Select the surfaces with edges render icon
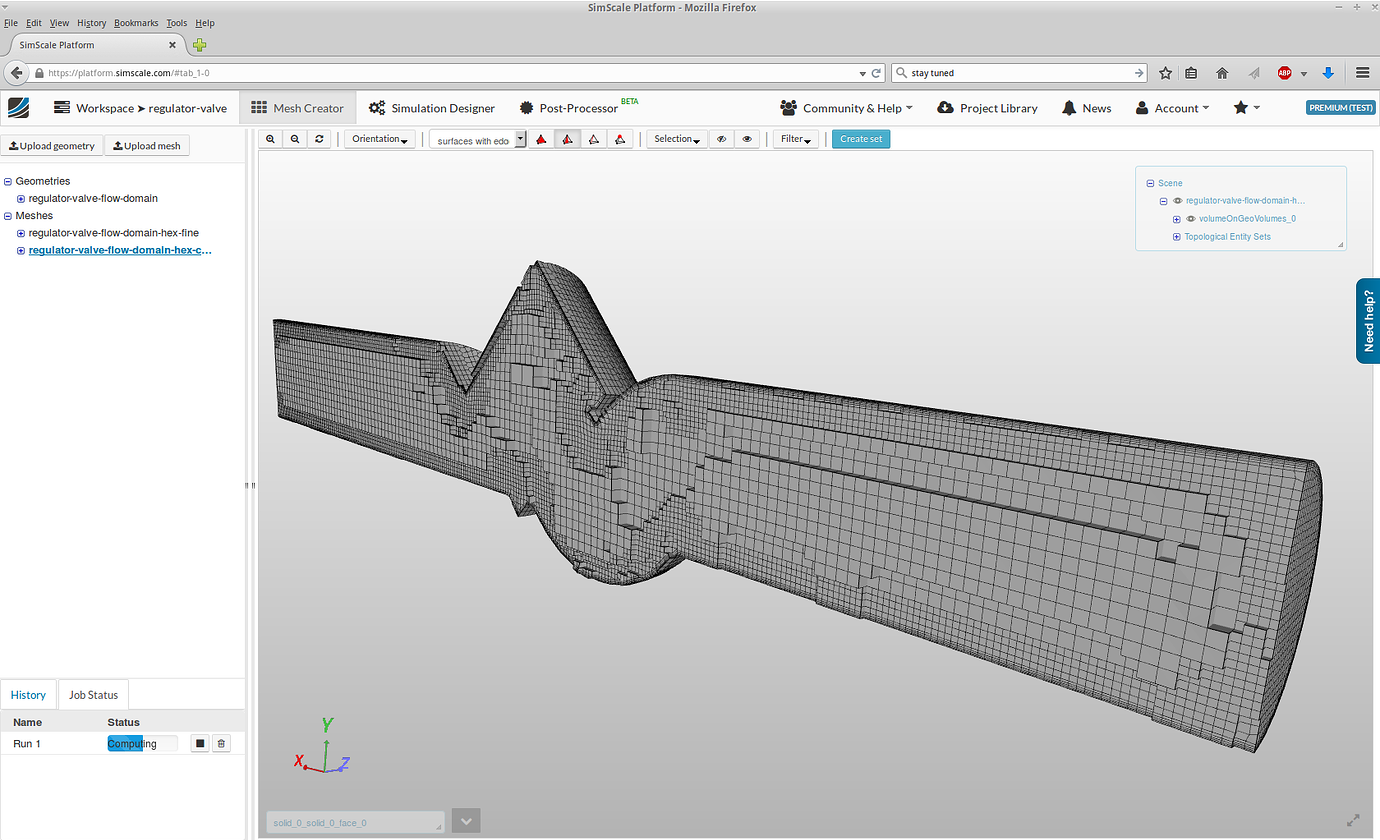 point(567,139)
